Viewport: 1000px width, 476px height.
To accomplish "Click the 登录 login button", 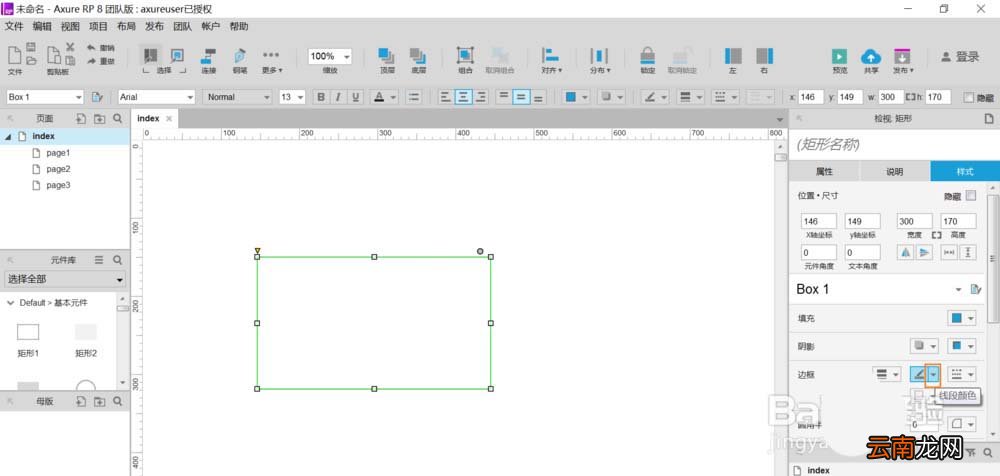I will pyautogui.click(x=960, y=57).
